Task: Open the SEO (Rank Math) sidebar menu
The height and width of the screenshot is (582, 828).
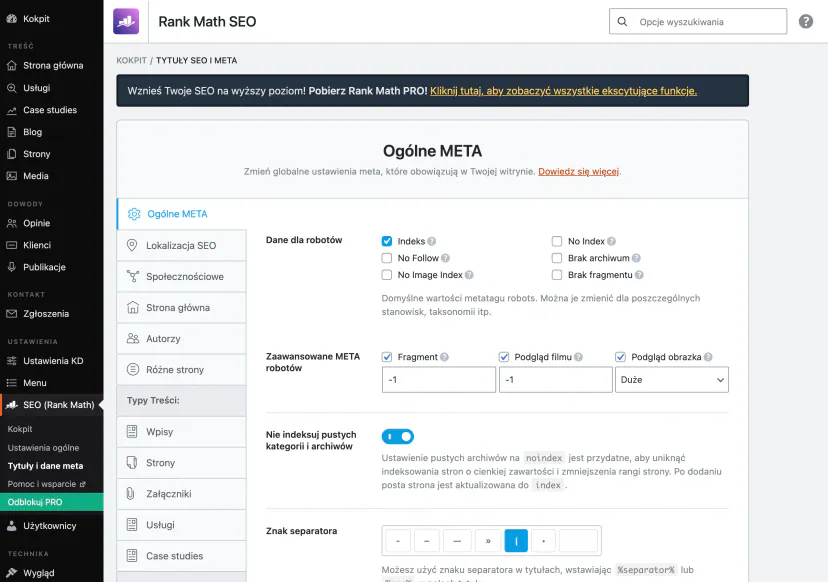Action: pos(52,405)
